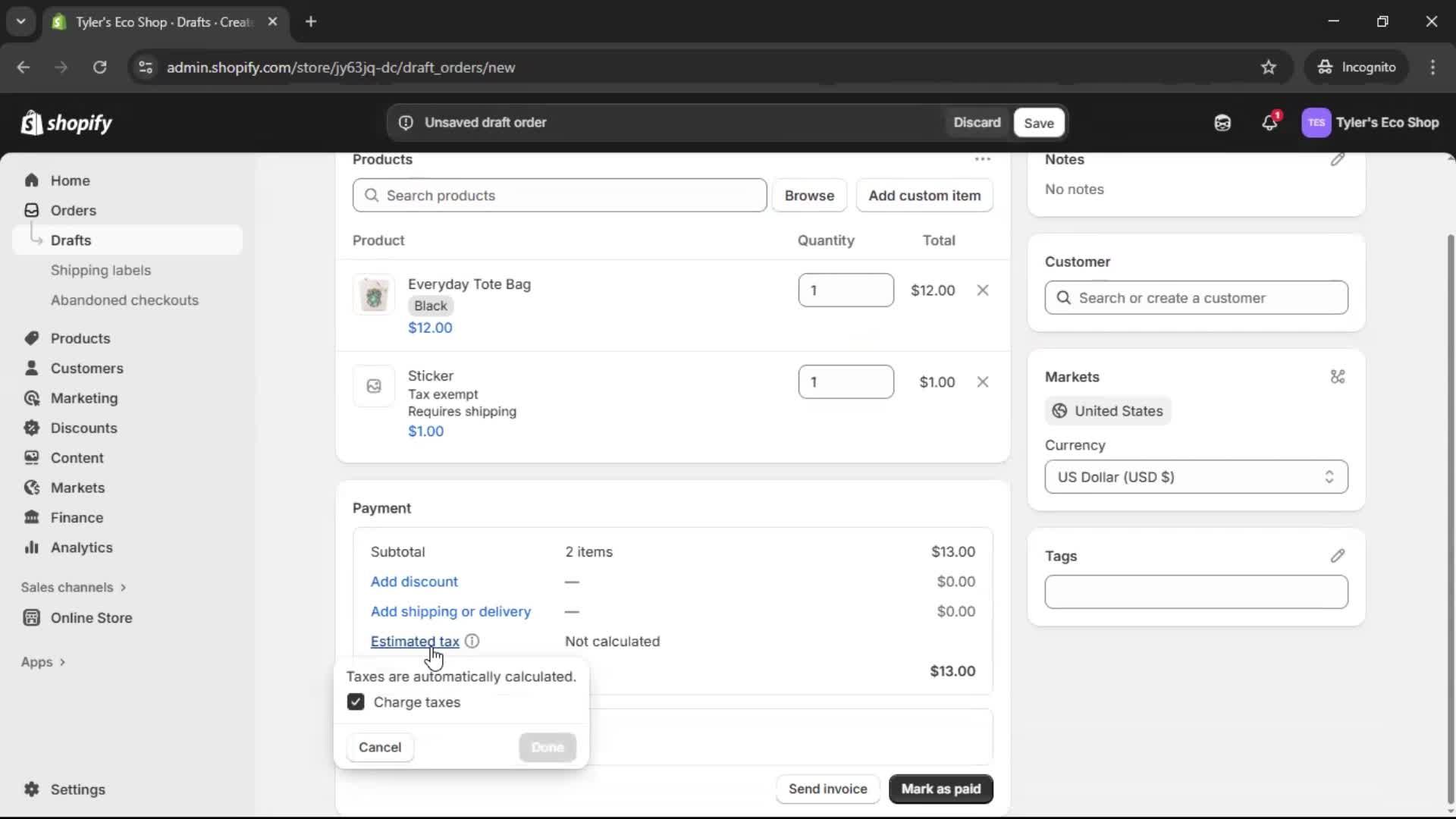Click the Search products field
1456x819 pixels.
pyautogui.click(x=559, y=195)
